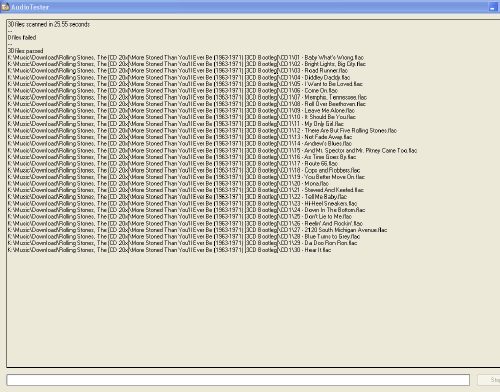The height and width of the screenshot is (392, 500).
Task: Select the '19 - You Better Move On.flac' line
Action: [186, 177]
